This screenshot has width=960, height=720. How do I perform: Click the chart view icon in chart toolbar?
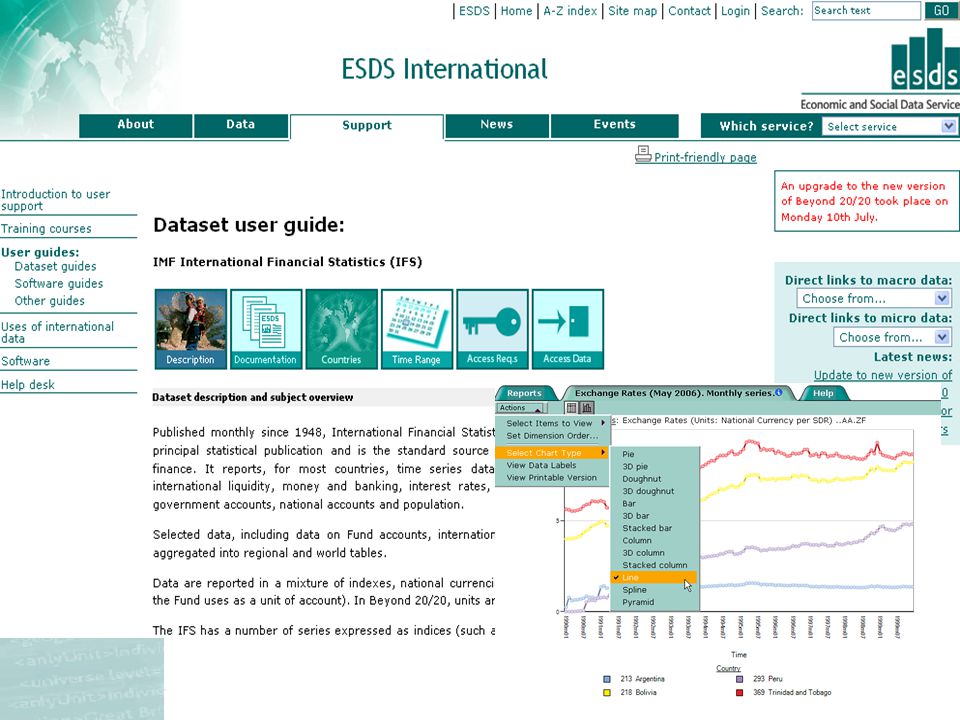[x=587, y=408]
